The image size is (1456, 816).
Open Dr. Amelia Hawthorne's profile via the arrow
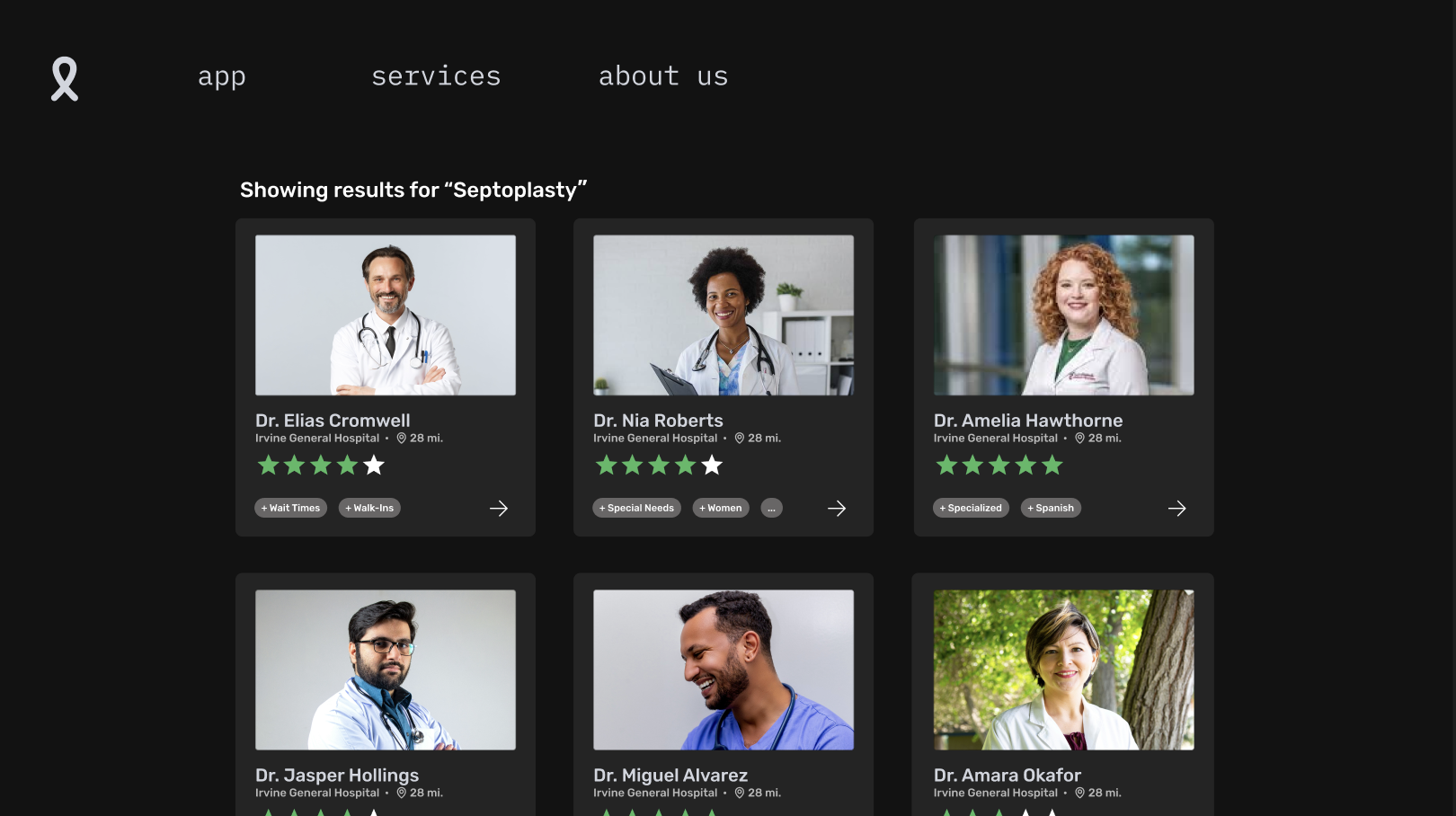(1177, 508)
